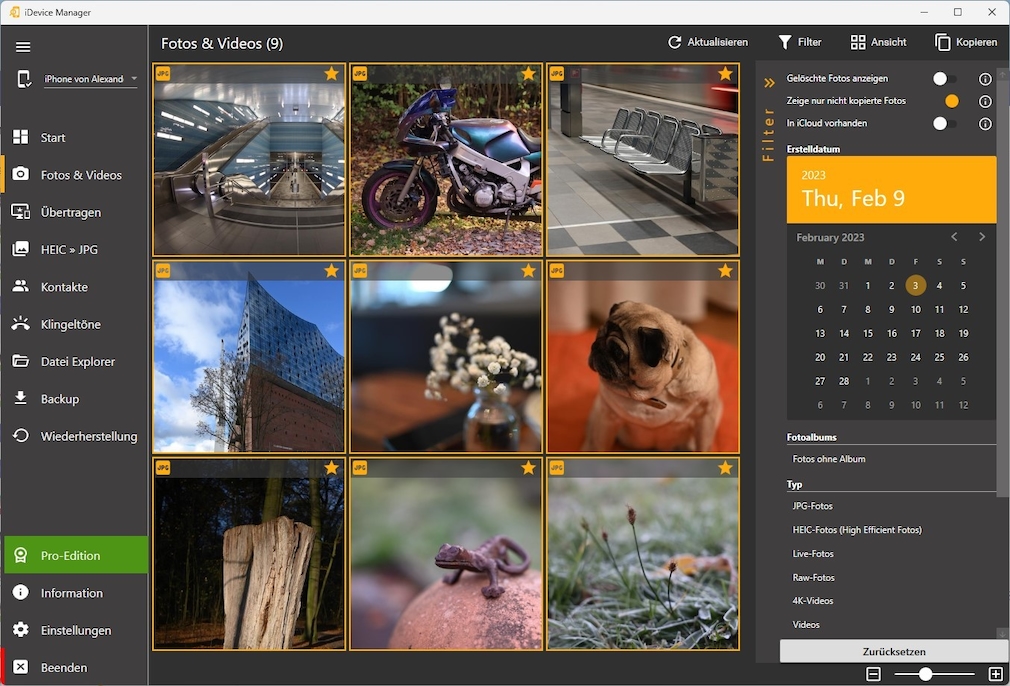
Task: Switch to the Backup section
Action: pos(75,399)
